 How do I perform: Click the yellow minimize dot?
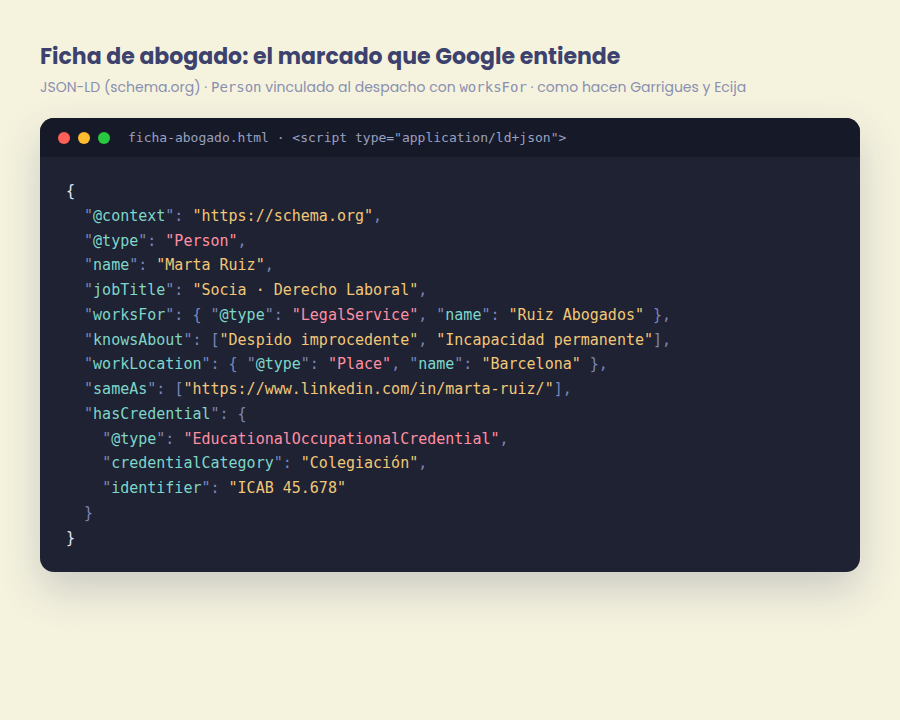coord(84,138)
